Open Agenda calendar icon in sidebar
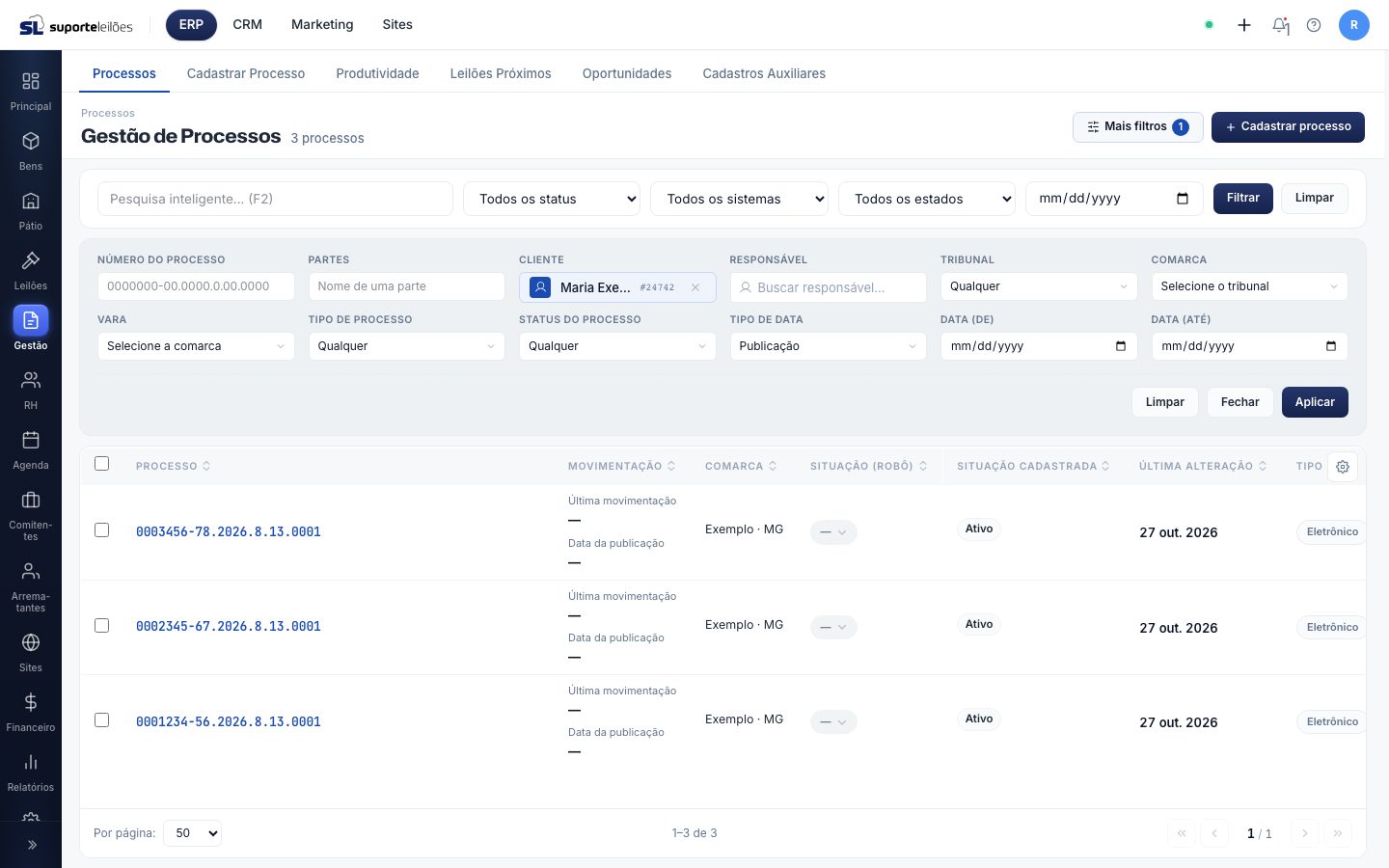The image size is (1389, 868). click(x=31, y=440)
